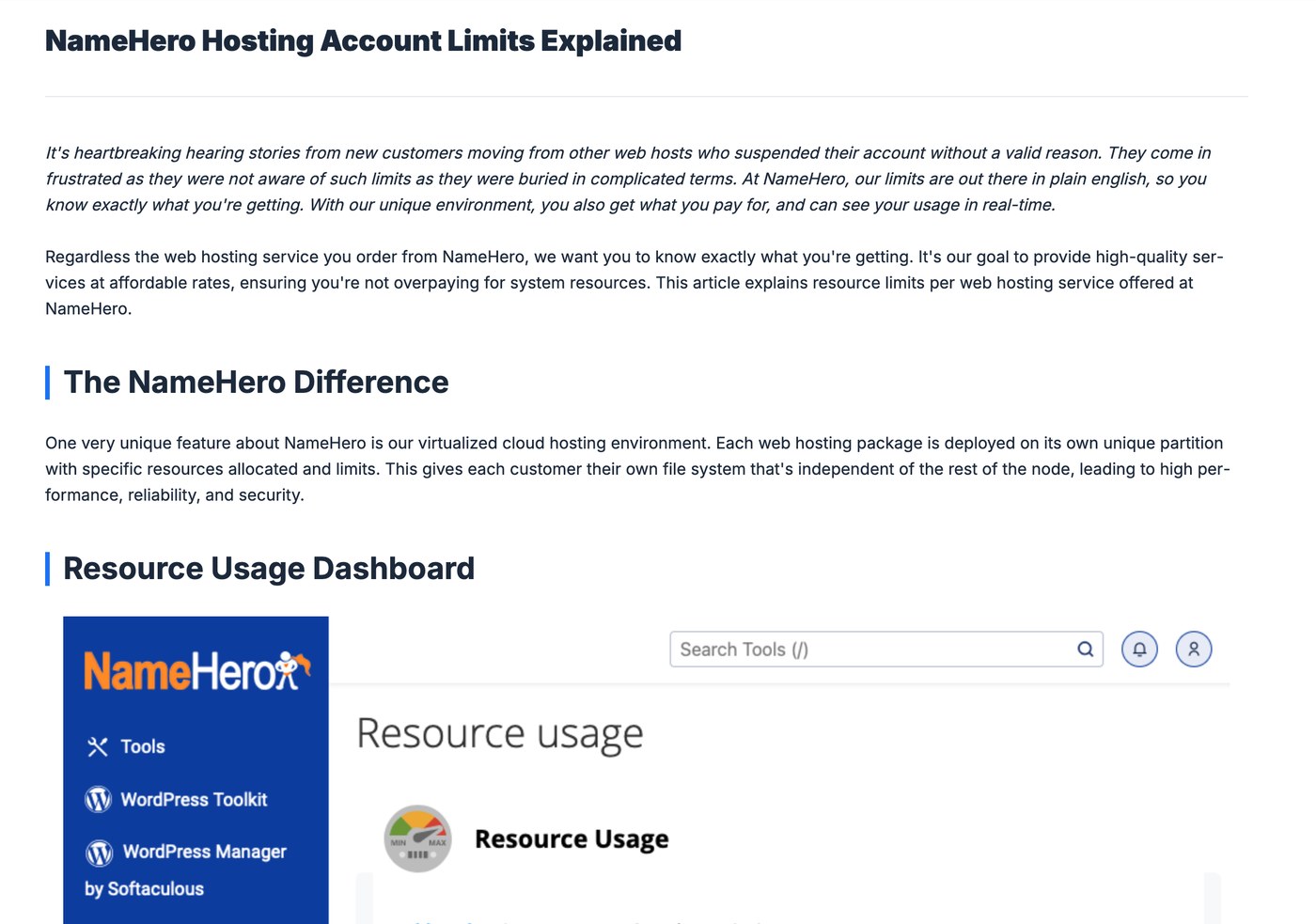Screen dimensions: 1316x924
Task: Click the Tools wrench icon in the sidebar
Action: pos(98,746)
